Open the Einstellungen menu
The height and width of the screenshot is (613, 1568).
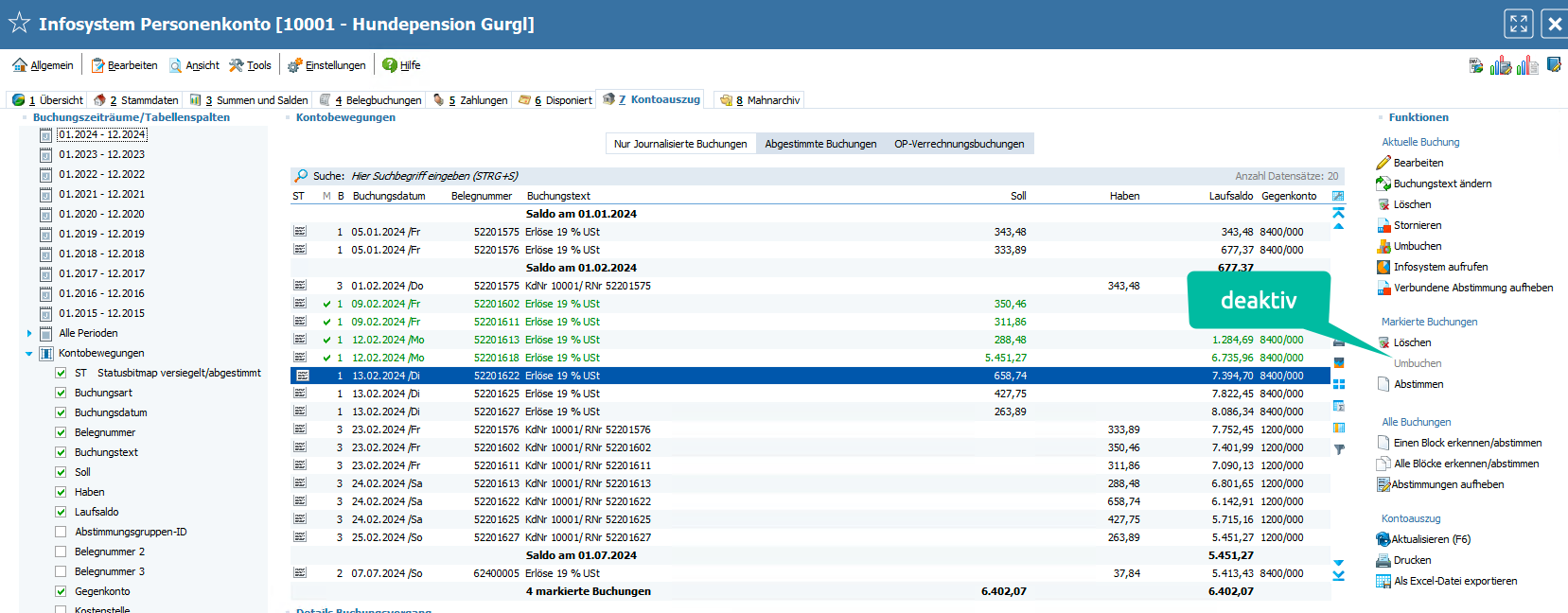coord(327,65)
